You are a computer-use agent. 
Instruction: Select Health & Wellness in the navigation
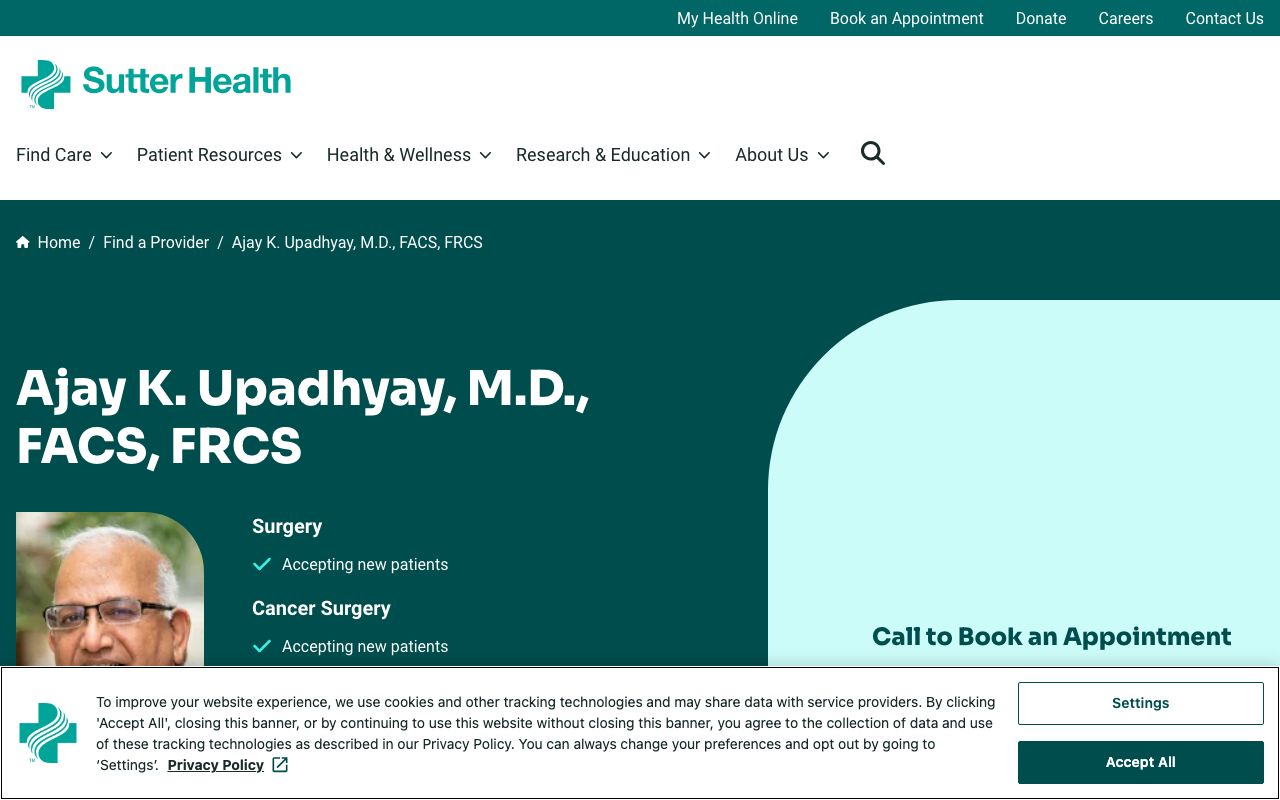398,155
